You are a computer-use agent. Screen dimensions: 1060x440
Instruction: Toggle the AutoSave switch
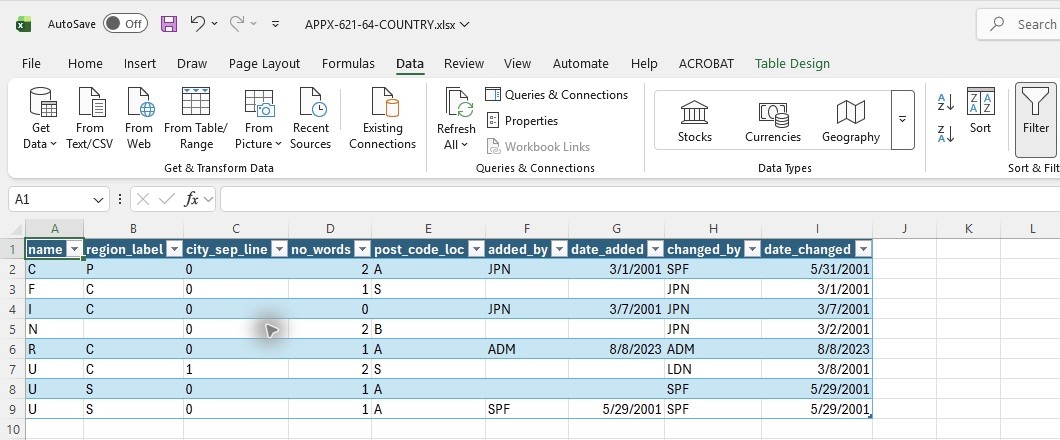pyautogui.click(x=125, y=24)
